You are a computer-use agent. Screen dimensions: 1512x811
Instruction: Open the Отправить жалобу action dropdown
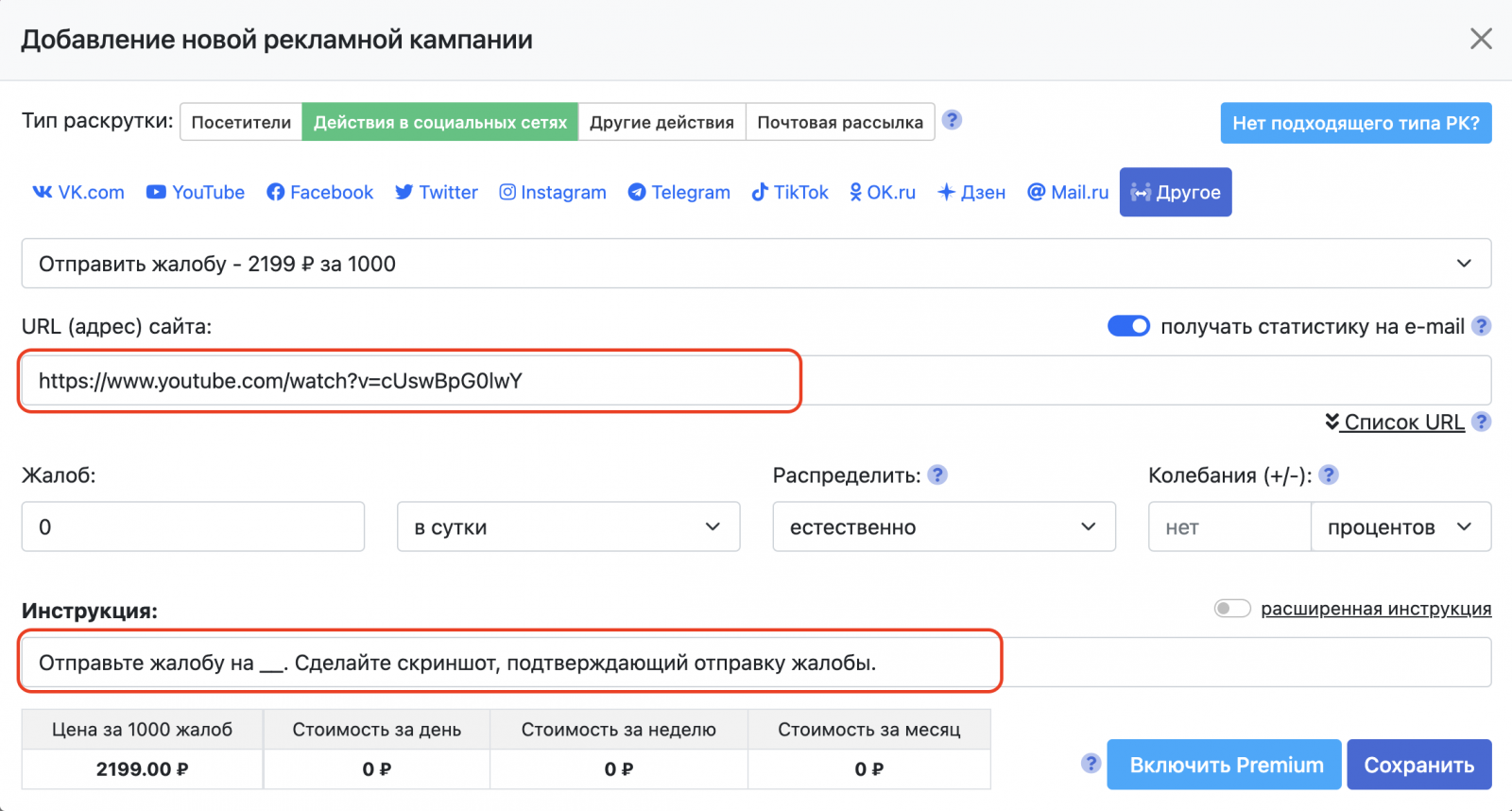tap(755, 264)
